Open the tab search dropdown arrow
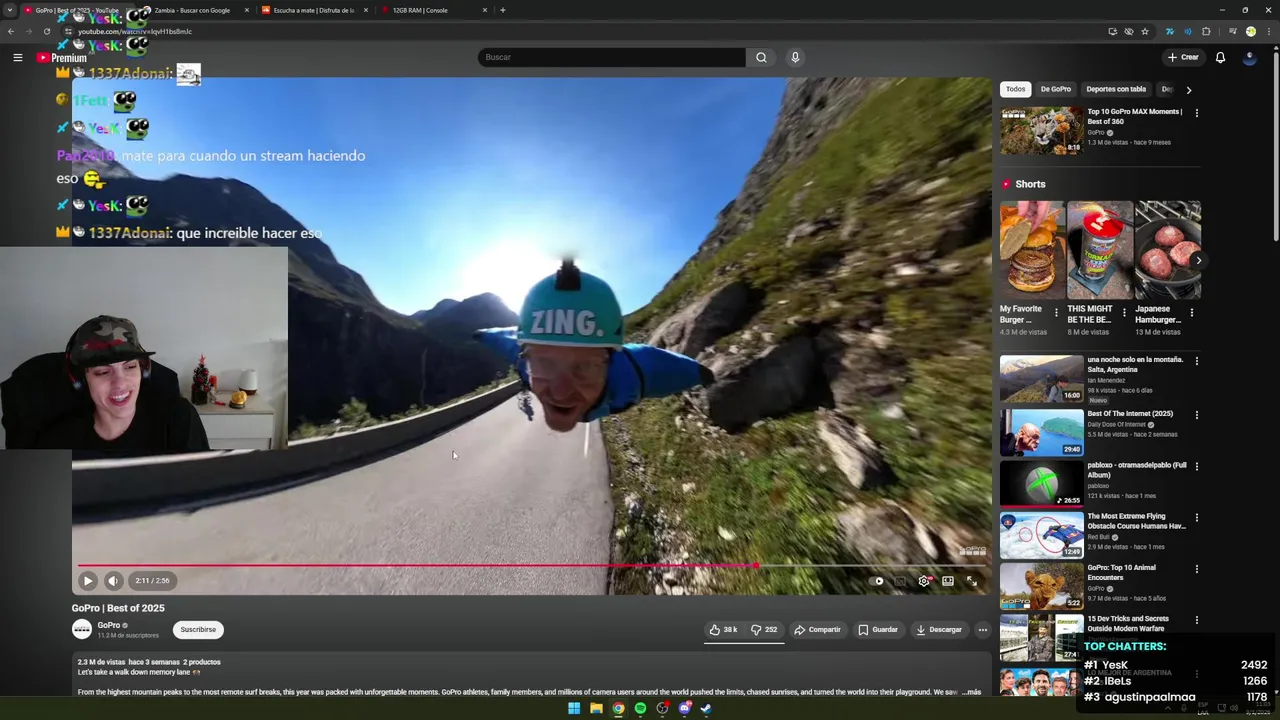Image resolution: width=1280 pixels, height=720 pixels. click(10, 10)
